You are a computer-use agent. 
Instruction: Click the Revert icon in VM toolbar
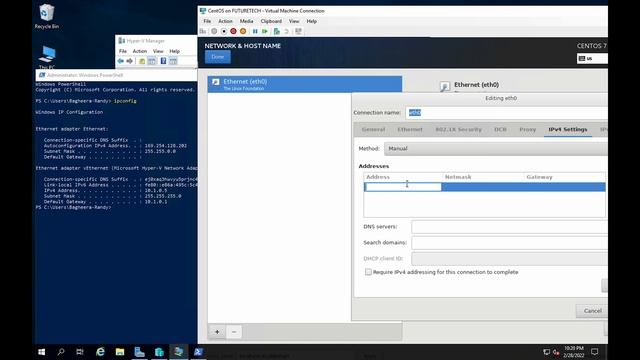[287, 31]
